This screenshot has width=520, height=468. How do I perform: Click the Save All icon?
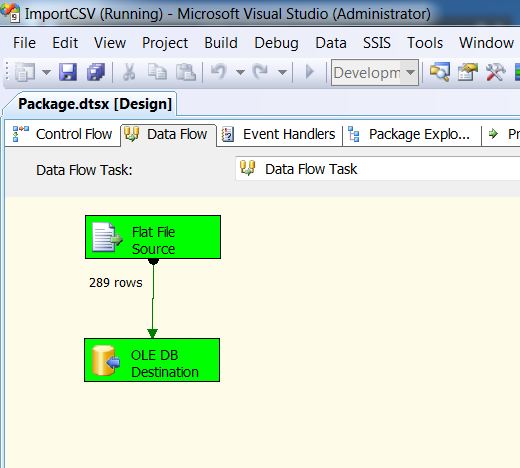(96, 72)
